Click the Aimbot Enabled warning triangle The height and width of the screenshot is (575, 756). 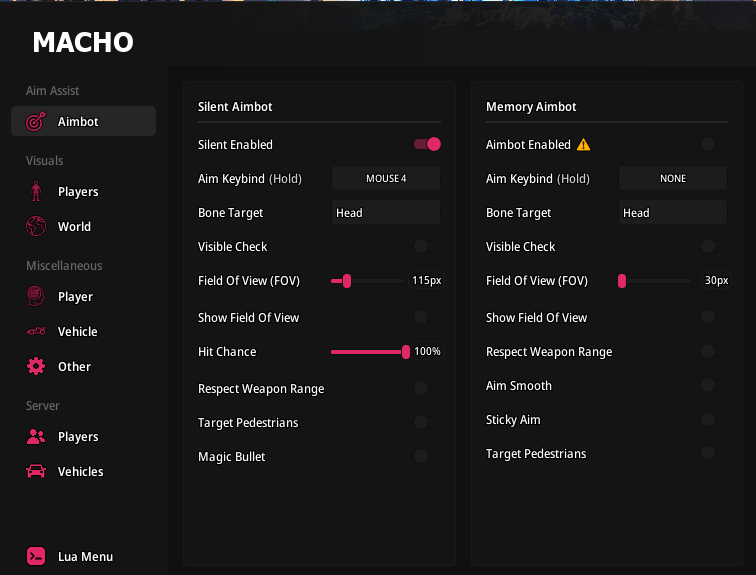(584, 145)
